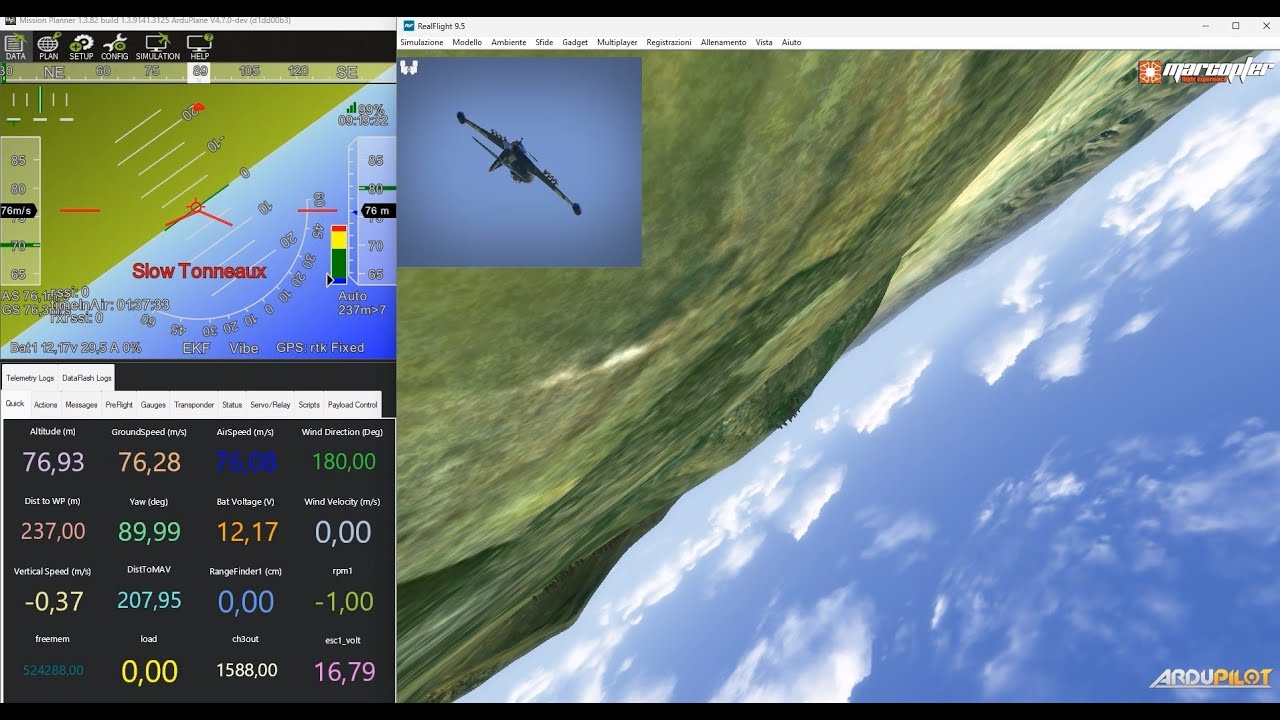Open the Gadget menu

coord(575,42)
